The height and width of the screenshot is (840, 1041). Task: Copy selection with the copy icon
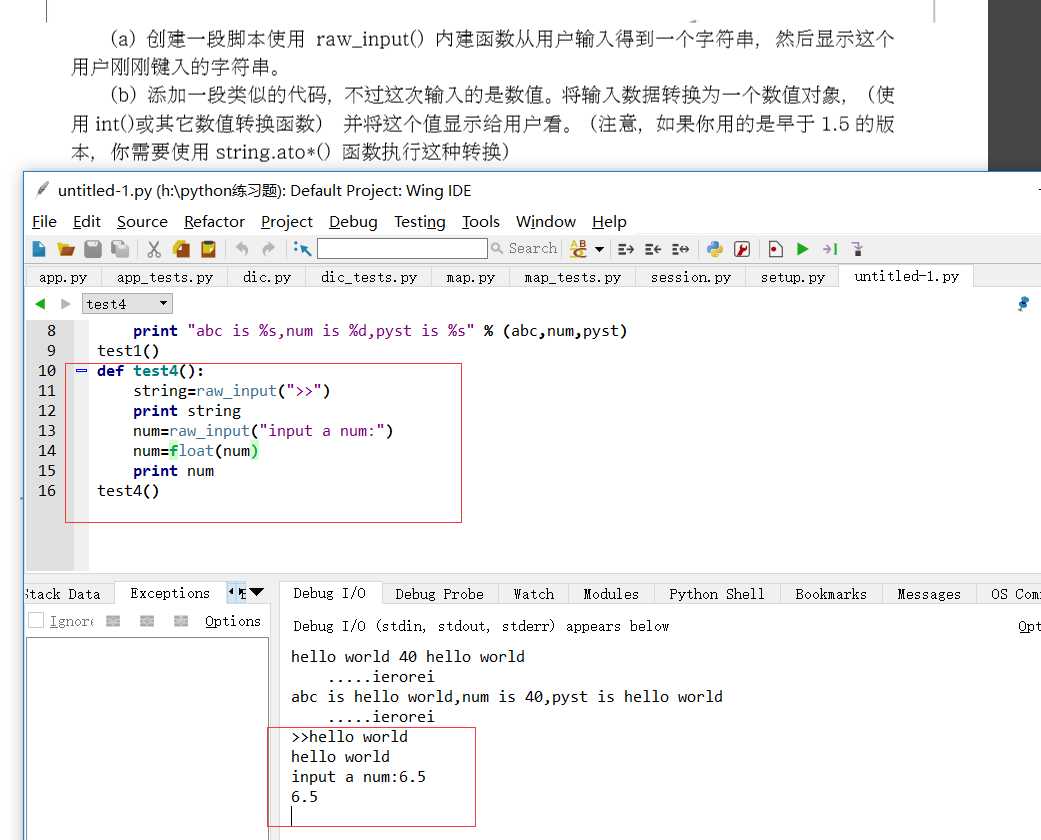point(181,249)
